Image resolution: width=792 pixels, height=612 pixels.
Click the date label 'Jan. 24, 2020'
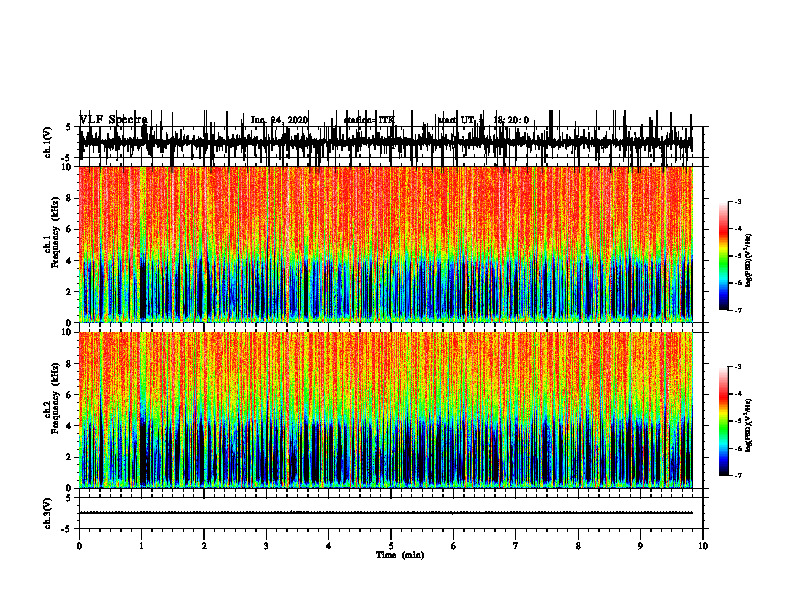(279, 120)
